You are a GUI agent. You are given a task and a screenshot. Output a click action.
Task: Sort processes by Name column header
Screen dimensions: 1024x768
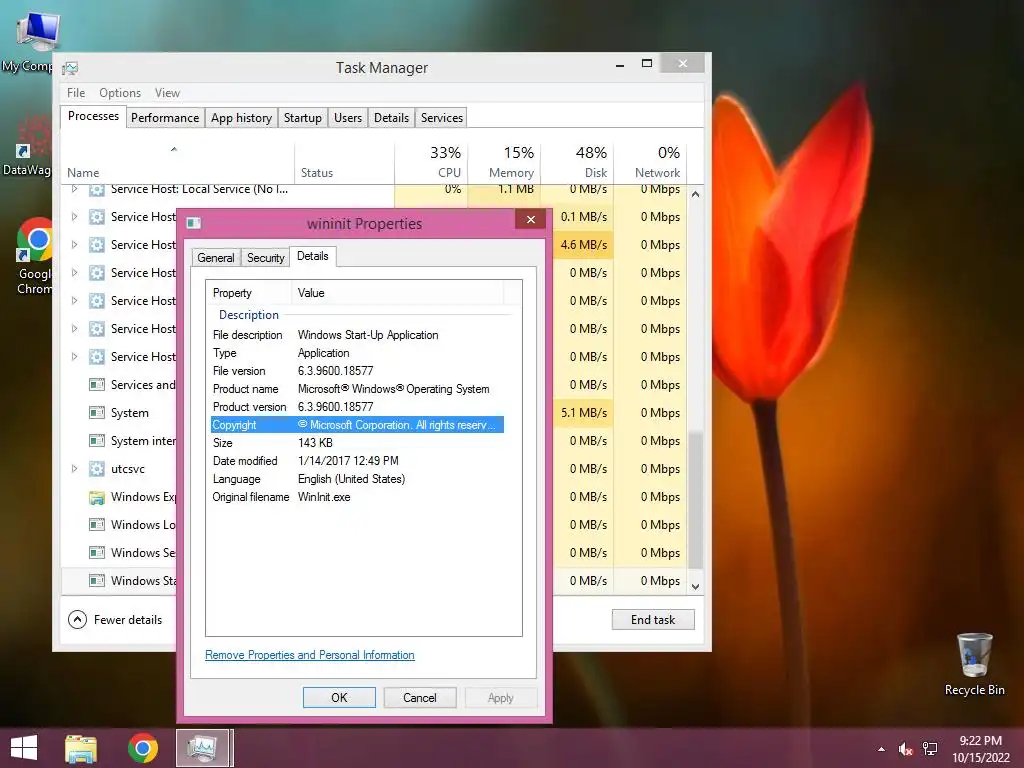tap(178, 161)
